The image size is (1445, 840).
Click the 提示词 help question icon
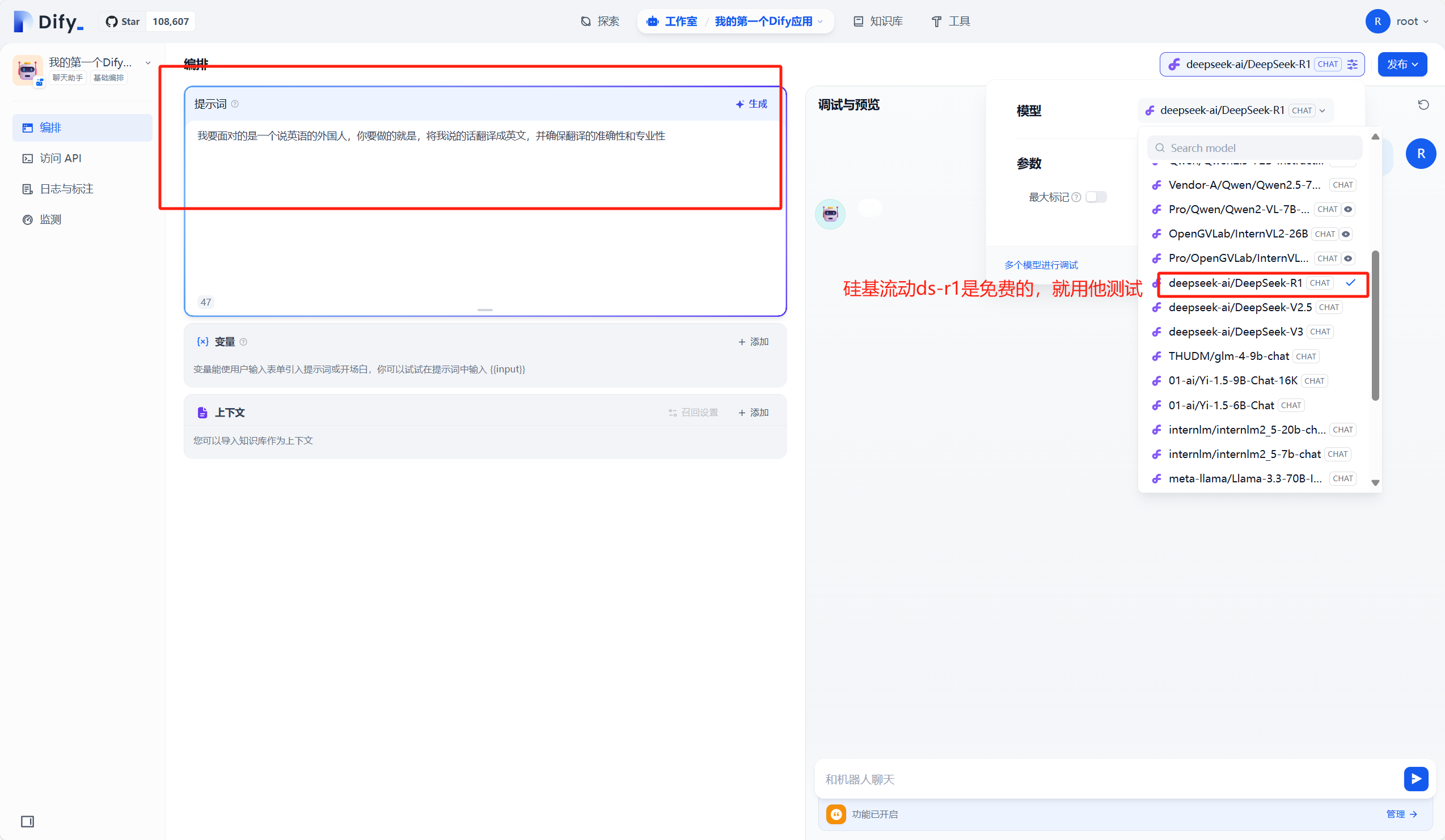coord(235,104)
